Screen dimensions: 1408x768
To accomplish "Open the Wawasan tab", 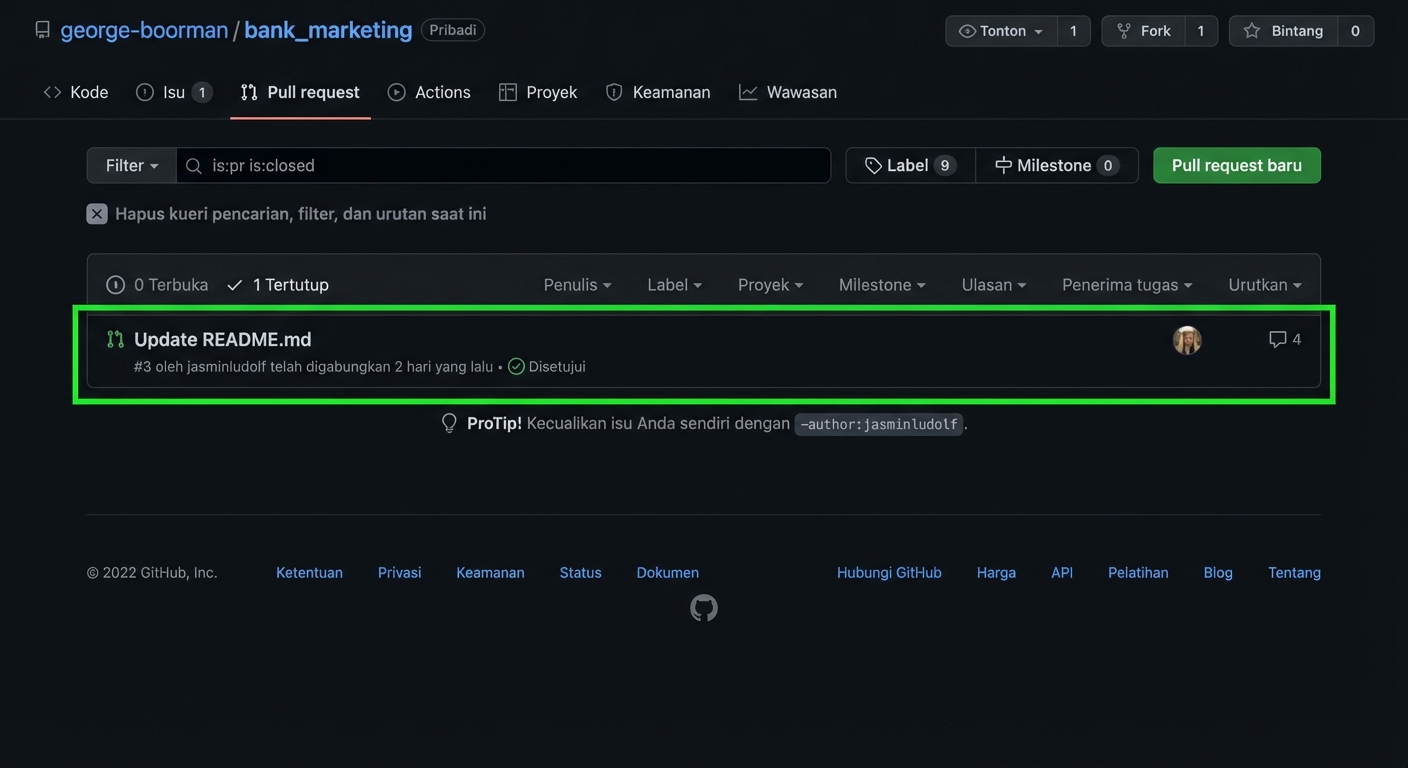I will (788, 92).
